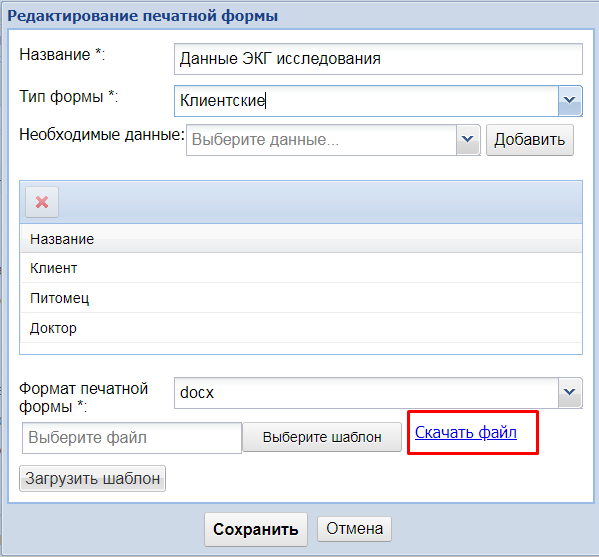This screenshot has width=599, height=557.
Task: Select the Клиент row in list
Action: point(301,268)
